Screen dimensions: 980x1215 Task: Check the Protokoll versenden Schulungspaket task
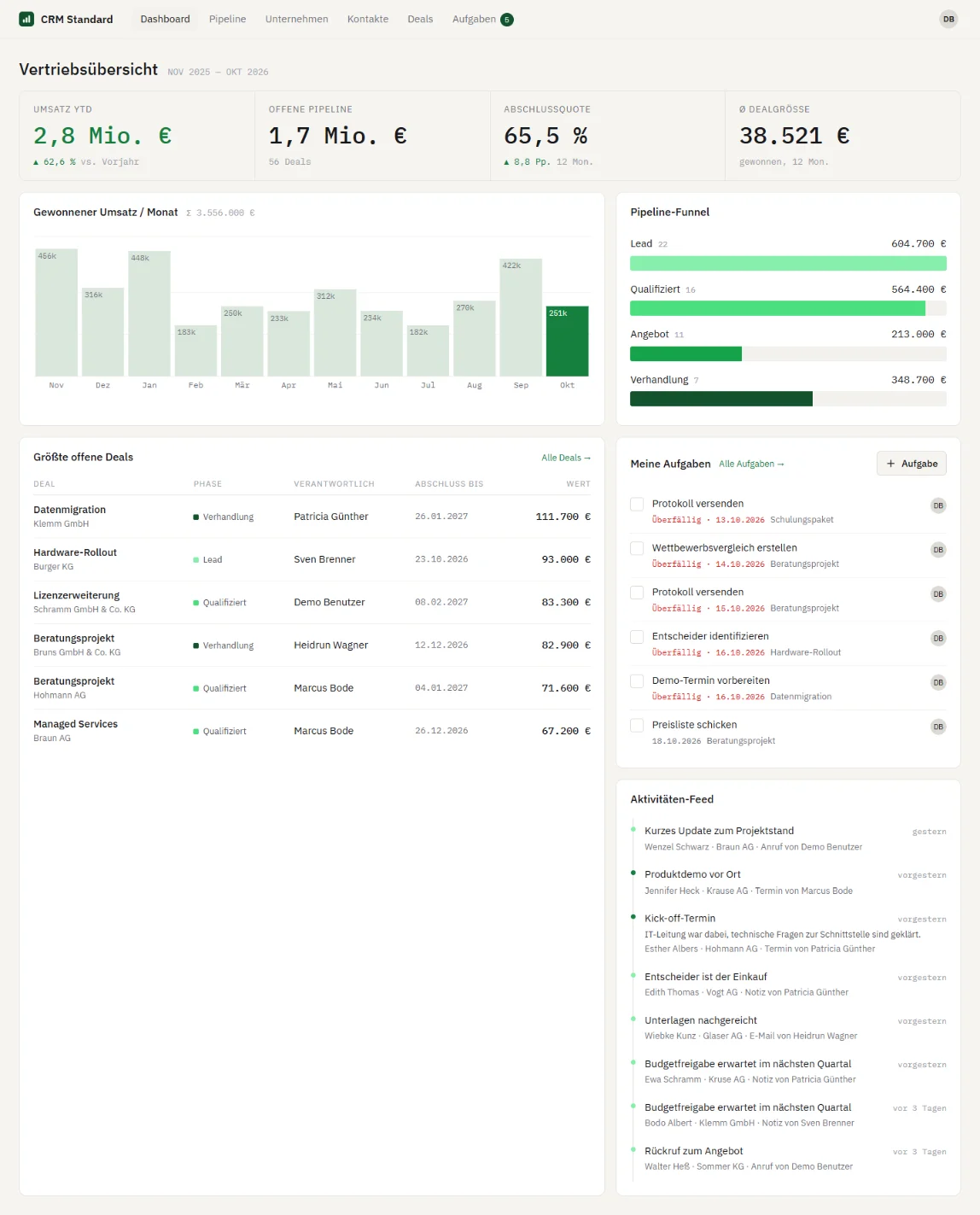637,504
